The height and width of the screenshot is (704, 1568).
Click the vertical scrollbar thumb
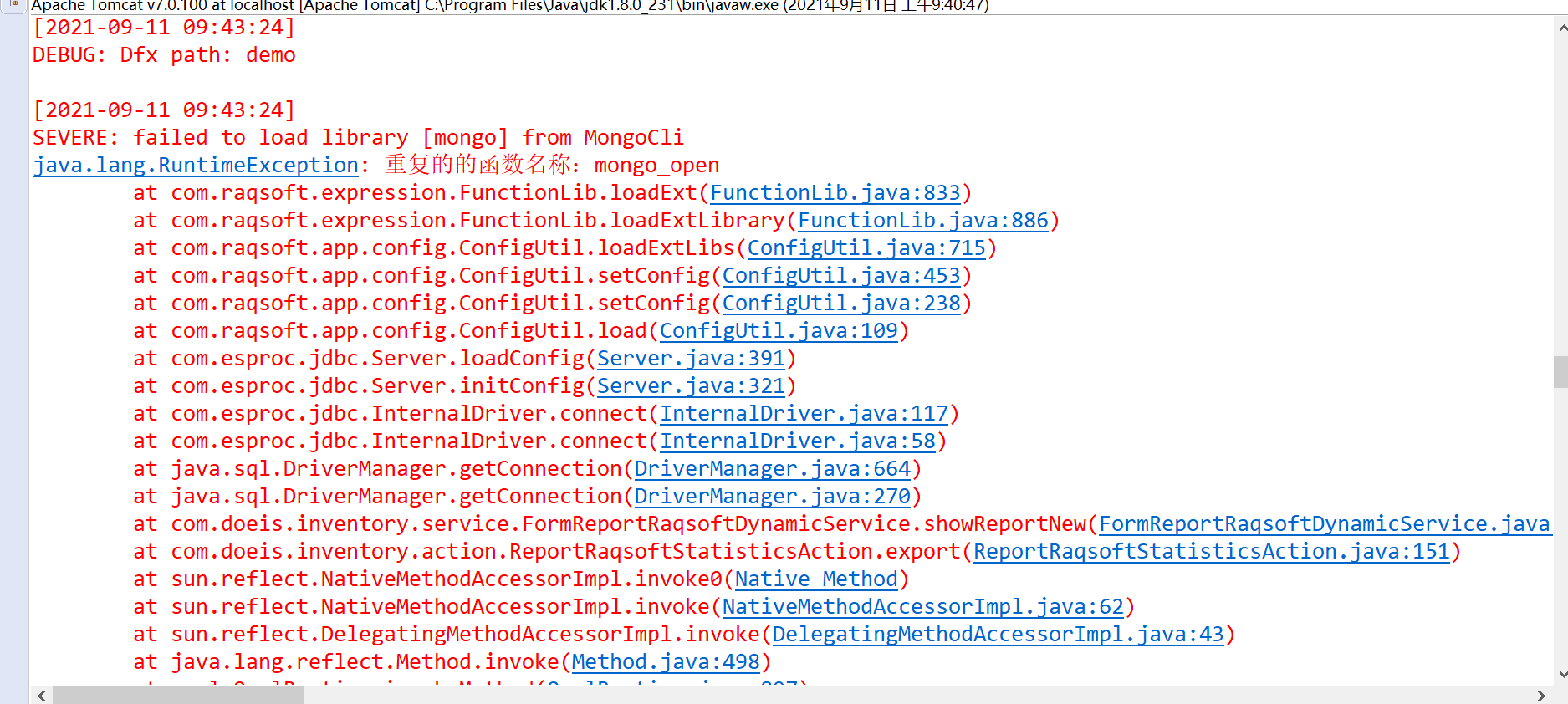click(x=1560, y=372)
